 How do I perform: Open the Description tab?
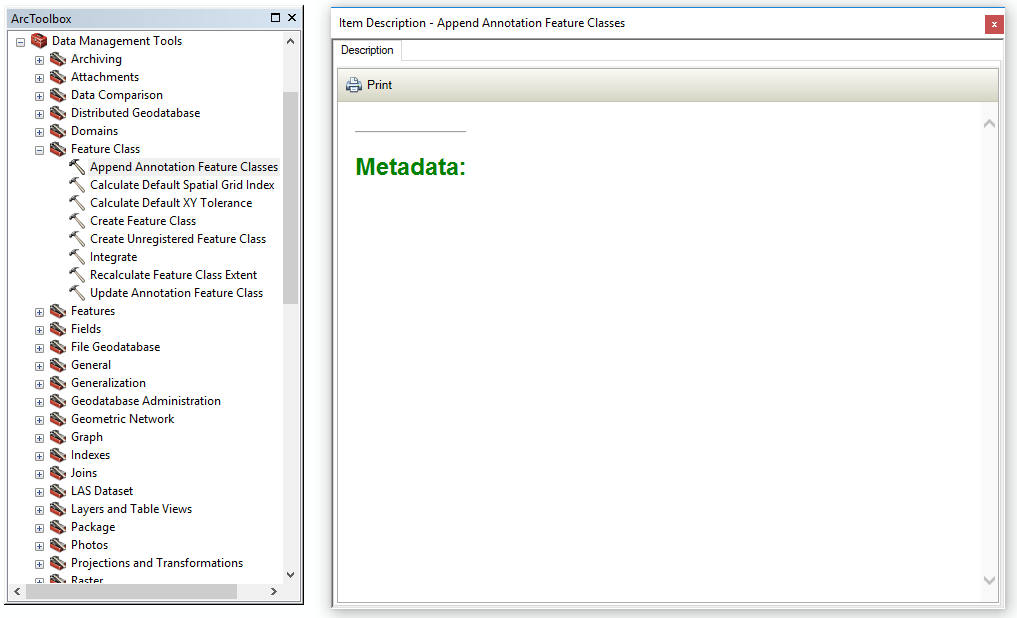(367, 50)
